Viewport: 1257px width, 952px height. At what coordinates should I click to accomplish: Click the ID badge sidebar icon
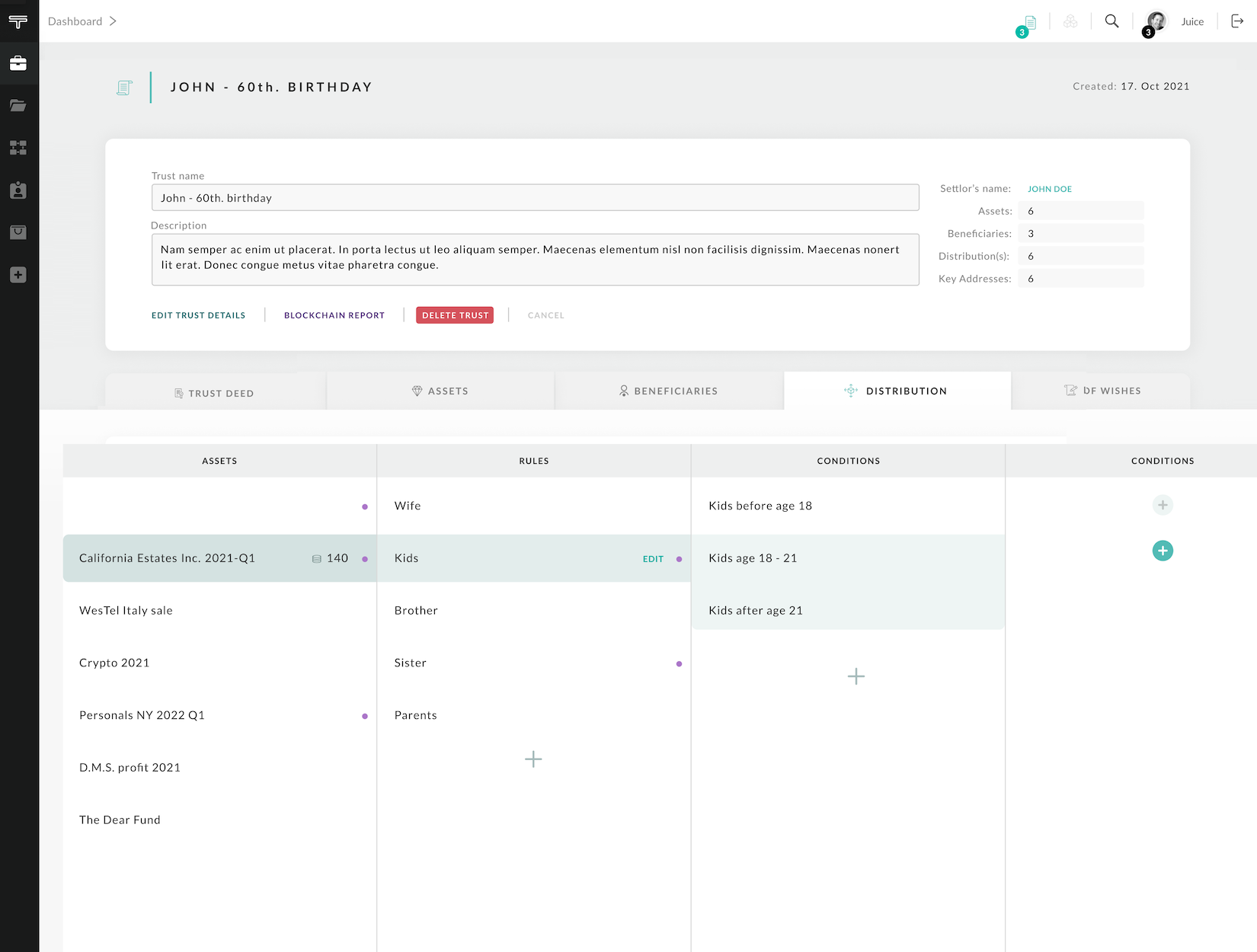pos(18,190)
